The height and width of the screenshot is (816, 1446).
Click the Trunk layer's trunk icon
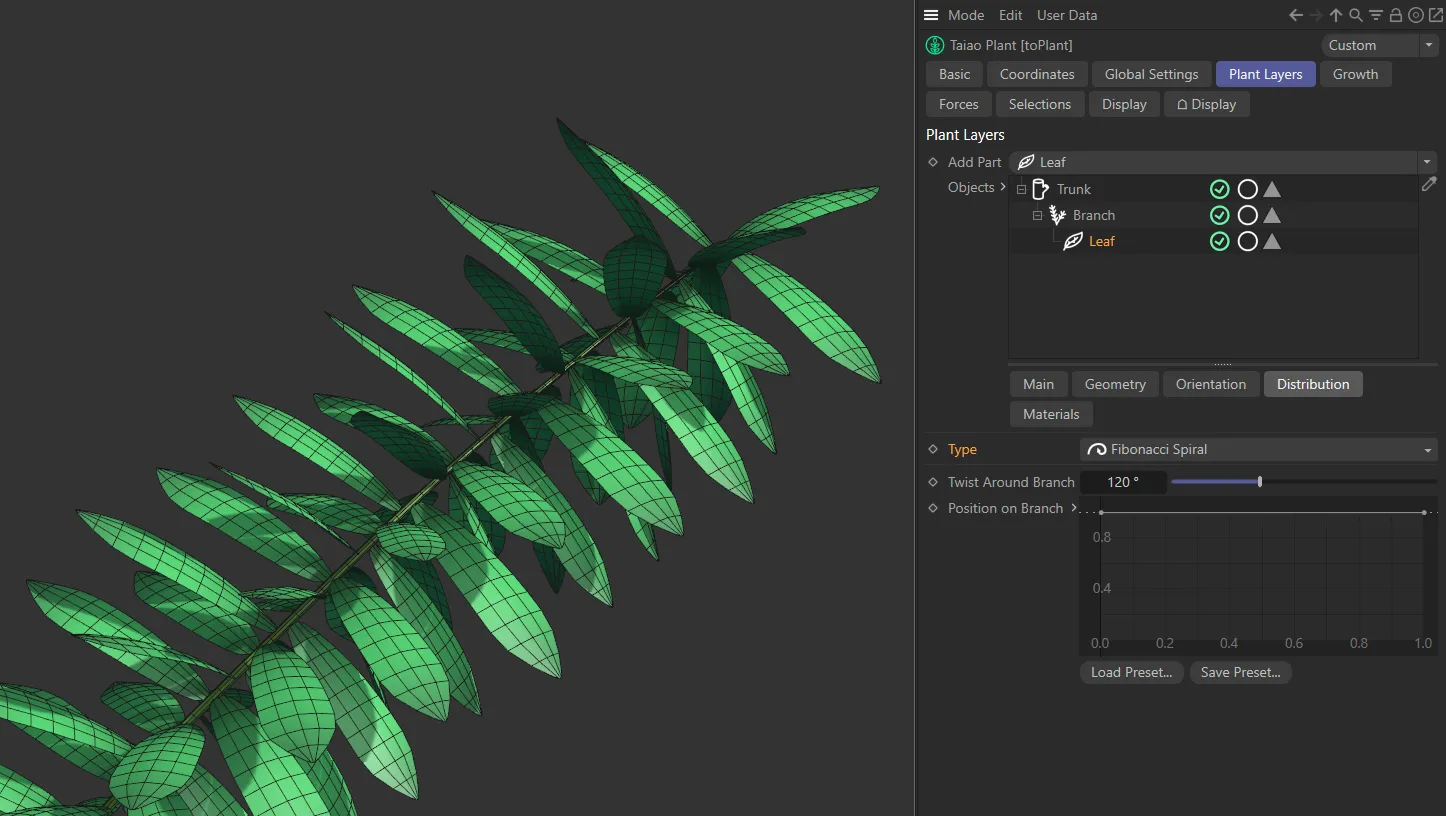pos(1040,189)
